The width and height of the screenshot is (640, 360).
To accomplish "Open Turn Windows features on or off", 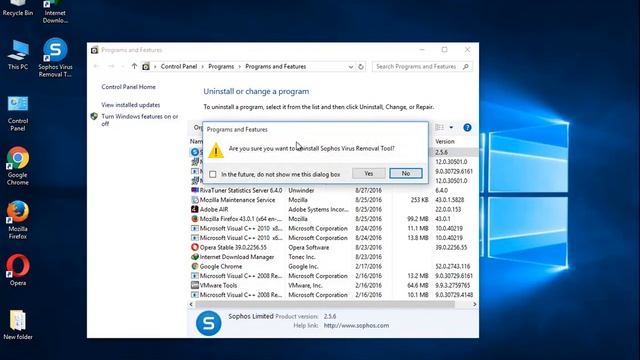I will [x=140, y=120].
